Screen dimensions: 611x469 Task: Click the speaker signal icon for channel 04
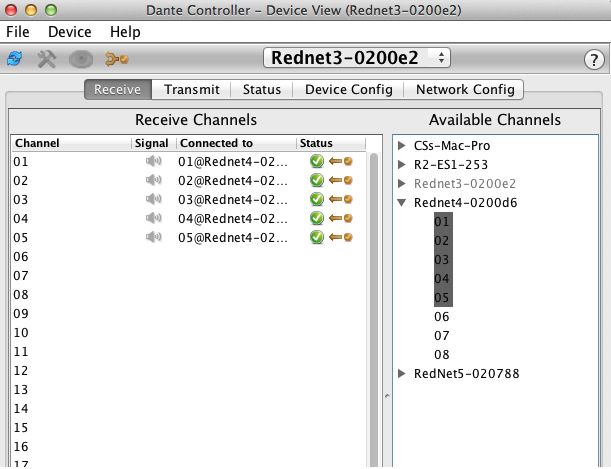point(153,218)
